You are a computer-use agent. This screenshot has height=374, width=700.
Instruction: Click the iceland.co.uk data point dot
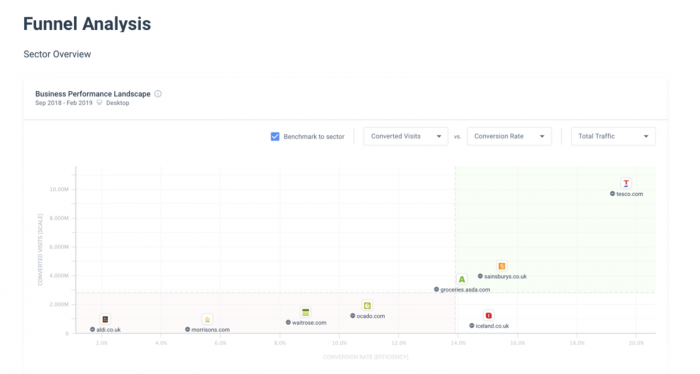(472, 326)
